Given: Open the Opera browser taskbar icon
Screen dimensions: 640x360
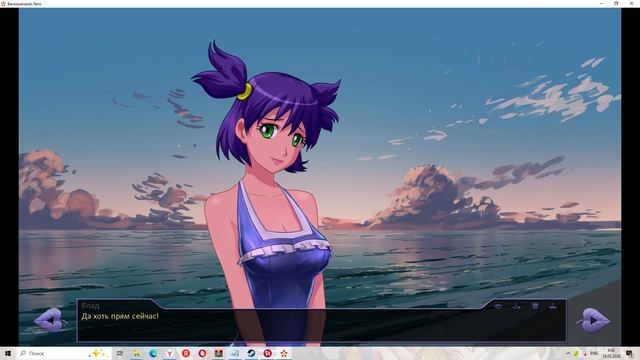Looking at the screenshot, I should point(202,353).
